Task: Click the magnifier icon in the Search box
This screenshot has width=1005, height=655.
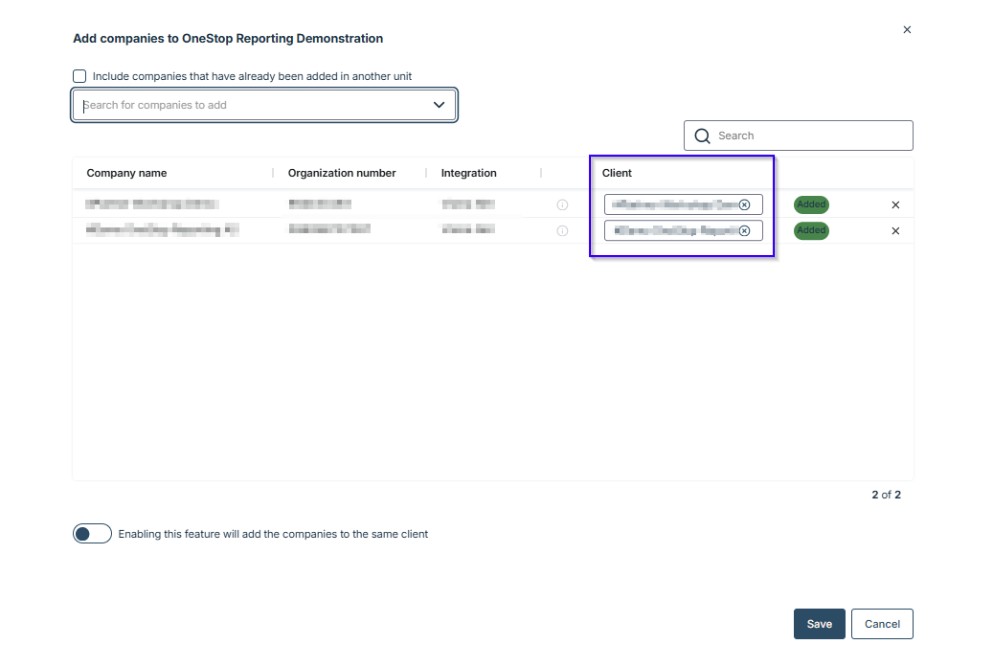Action: pyautogui.click(x=702, y=136)
